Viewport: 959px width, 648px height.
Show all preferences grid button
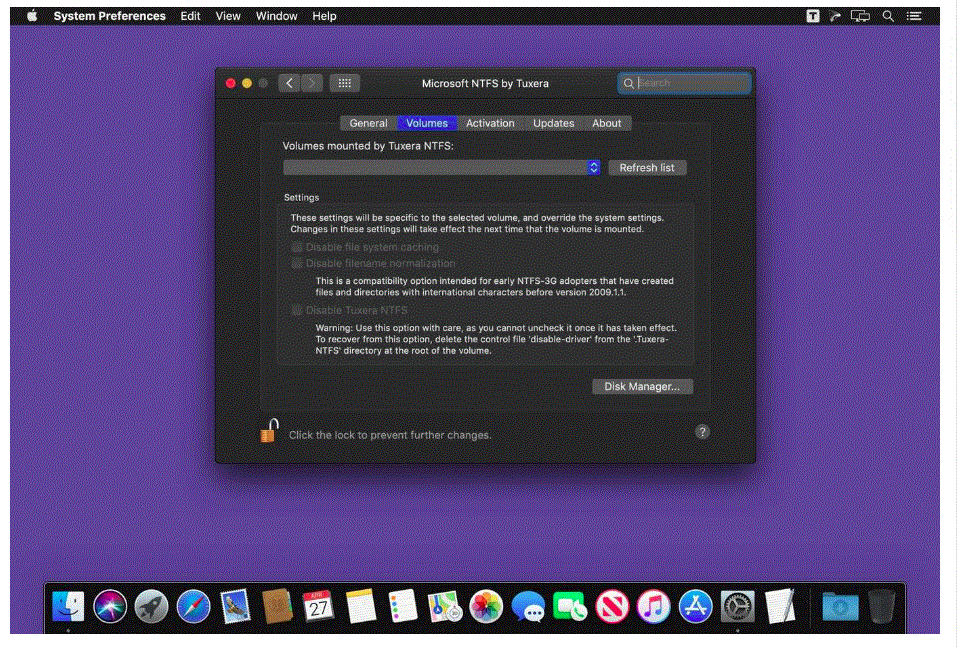point(345,83)
